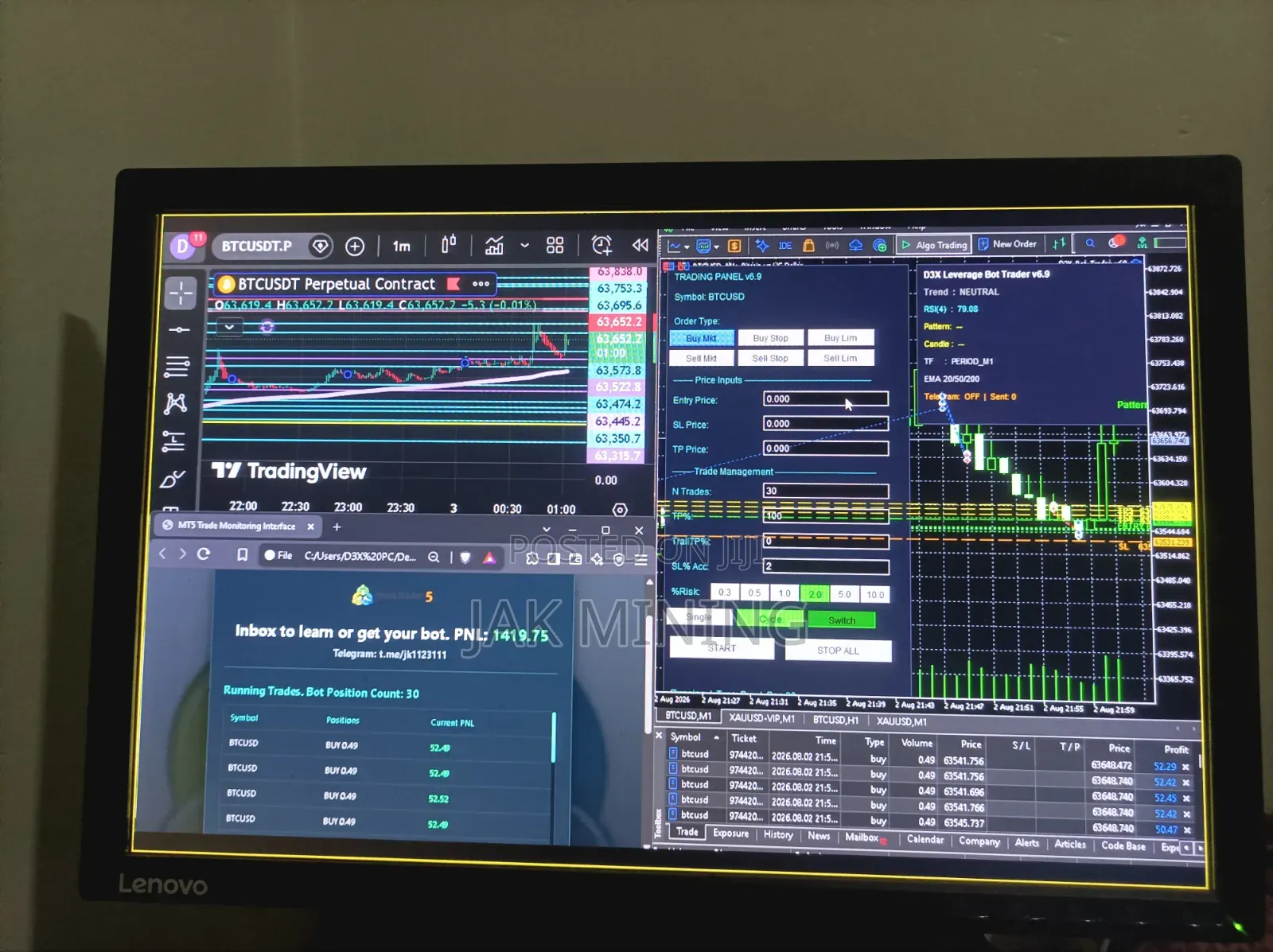This screenshot has height=952, width=1273.
Task: Click MT5 magic wand icon
Action: (x=762, y=246)
